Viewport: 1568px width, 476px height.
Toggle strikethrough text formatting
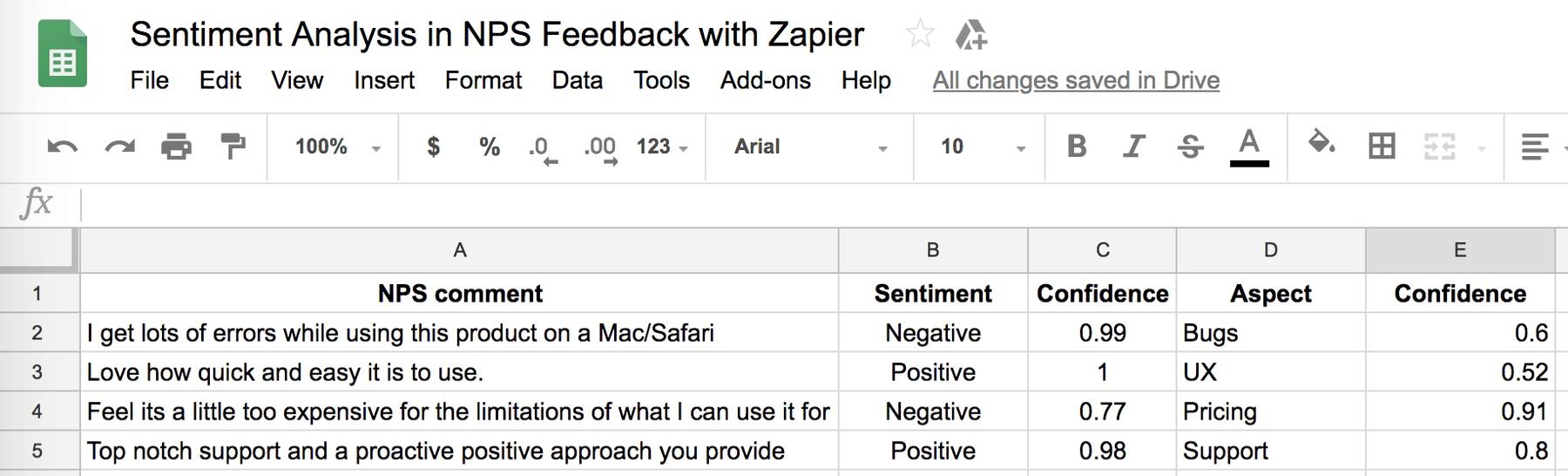pos(1190,146)
